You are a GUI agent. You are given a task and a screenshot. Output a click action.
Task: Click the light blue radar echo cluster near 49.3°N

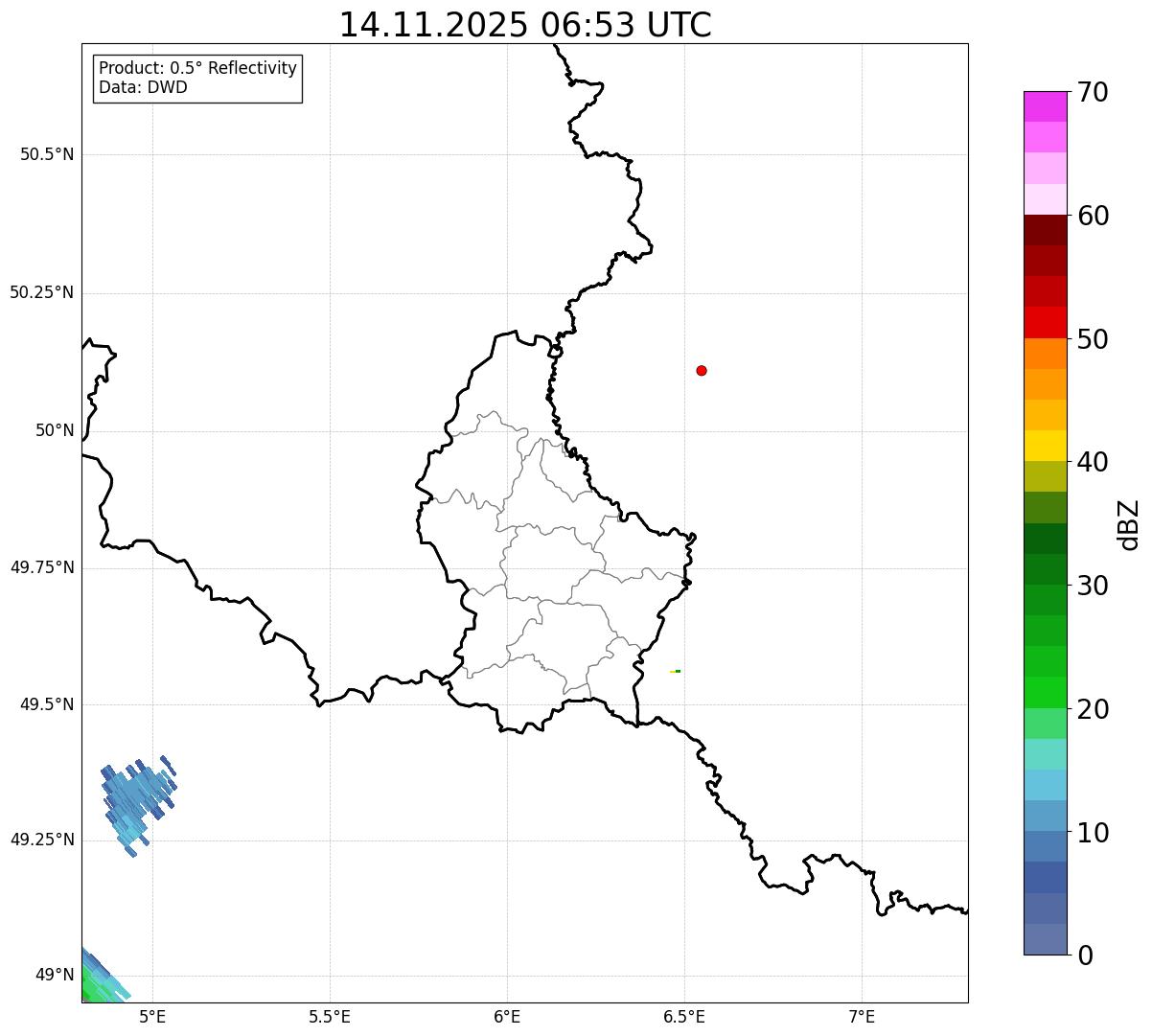(138, 803)
